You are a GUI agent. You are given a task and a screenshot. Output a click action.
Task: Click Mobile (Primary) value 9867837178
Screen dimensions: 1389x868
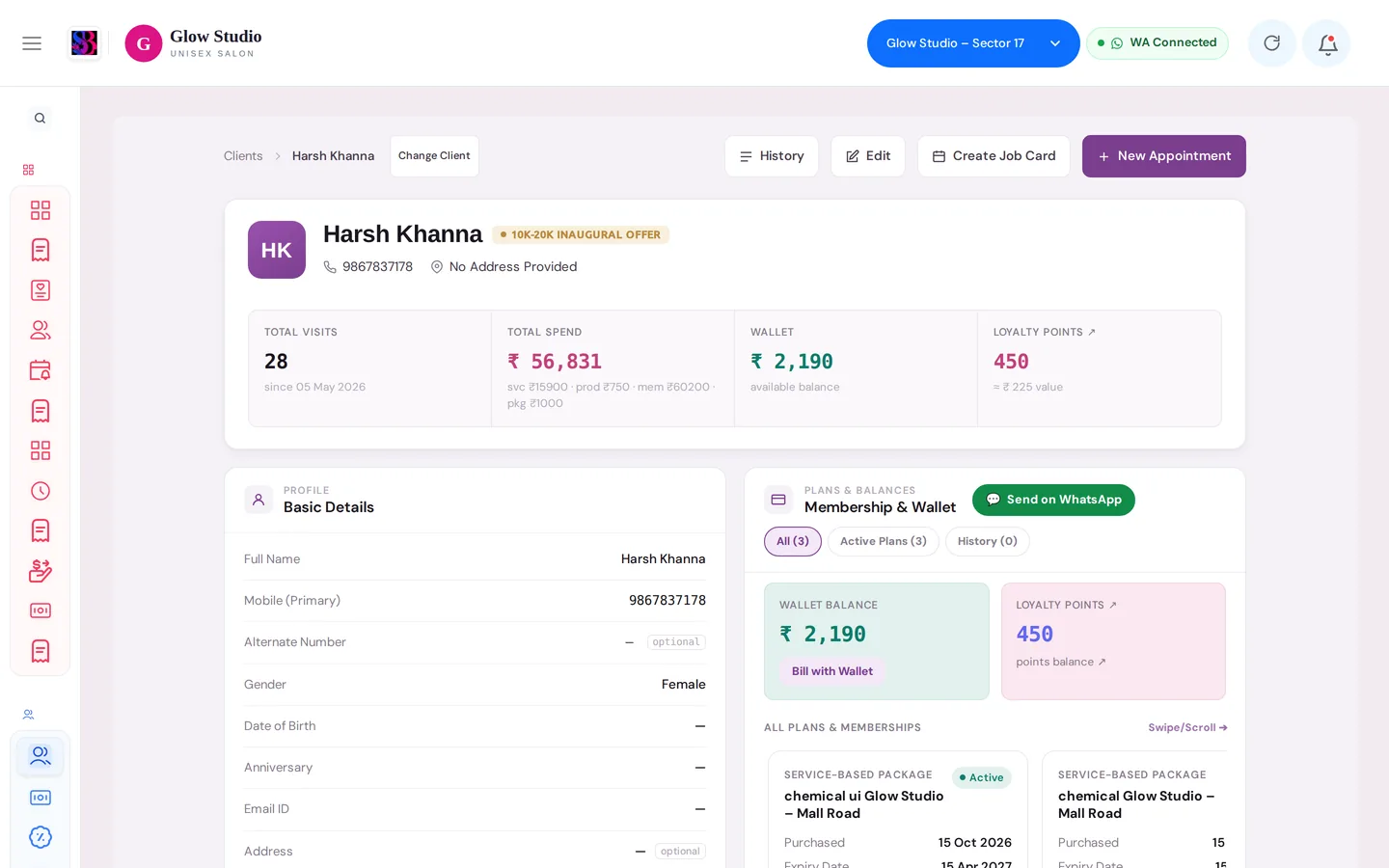(667, 601)
